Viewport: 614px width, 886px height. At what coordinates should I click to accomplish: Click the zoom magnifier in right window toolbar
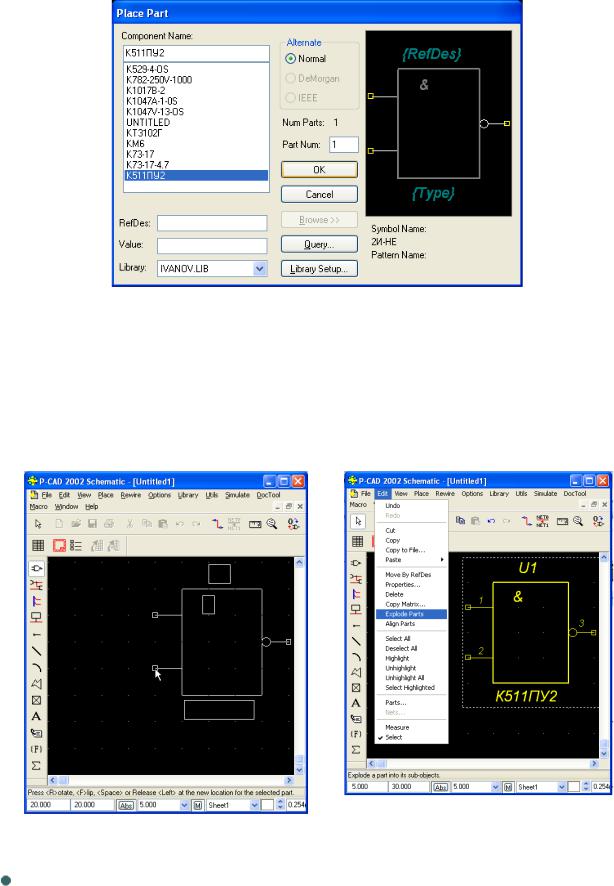click(x=578, y=521)
